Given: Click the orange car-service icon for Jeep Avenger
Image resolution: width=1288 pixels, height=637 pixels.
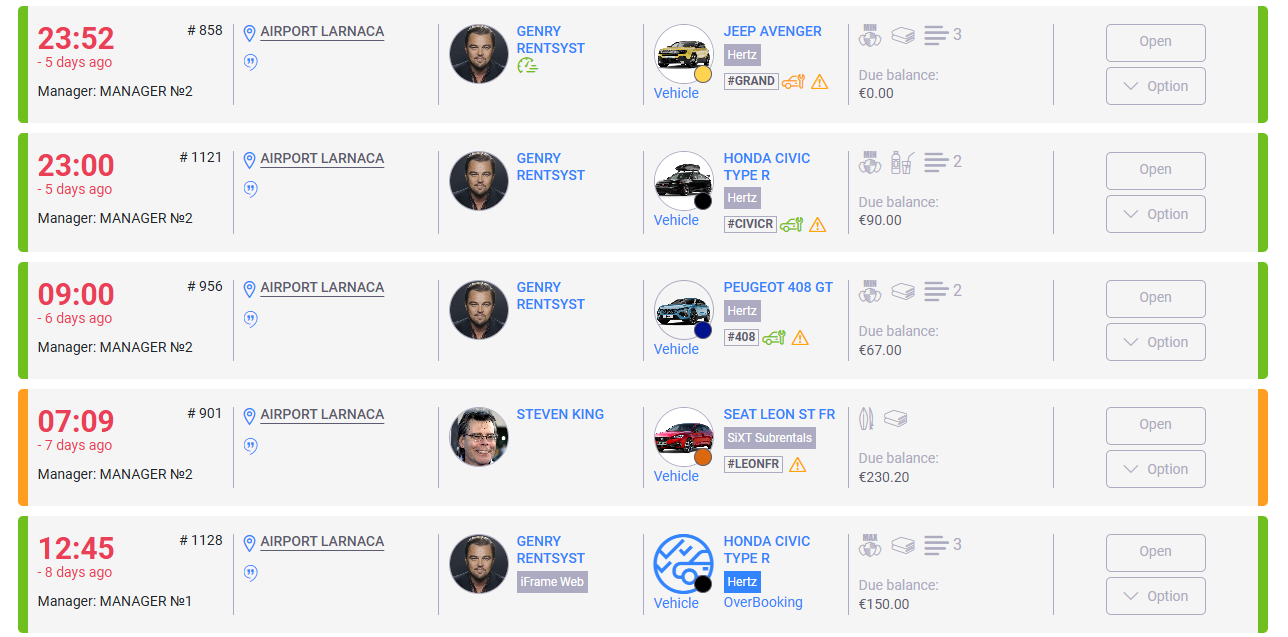Looking at the screenshot, I should pyautogui.click(x=793, y=82).
